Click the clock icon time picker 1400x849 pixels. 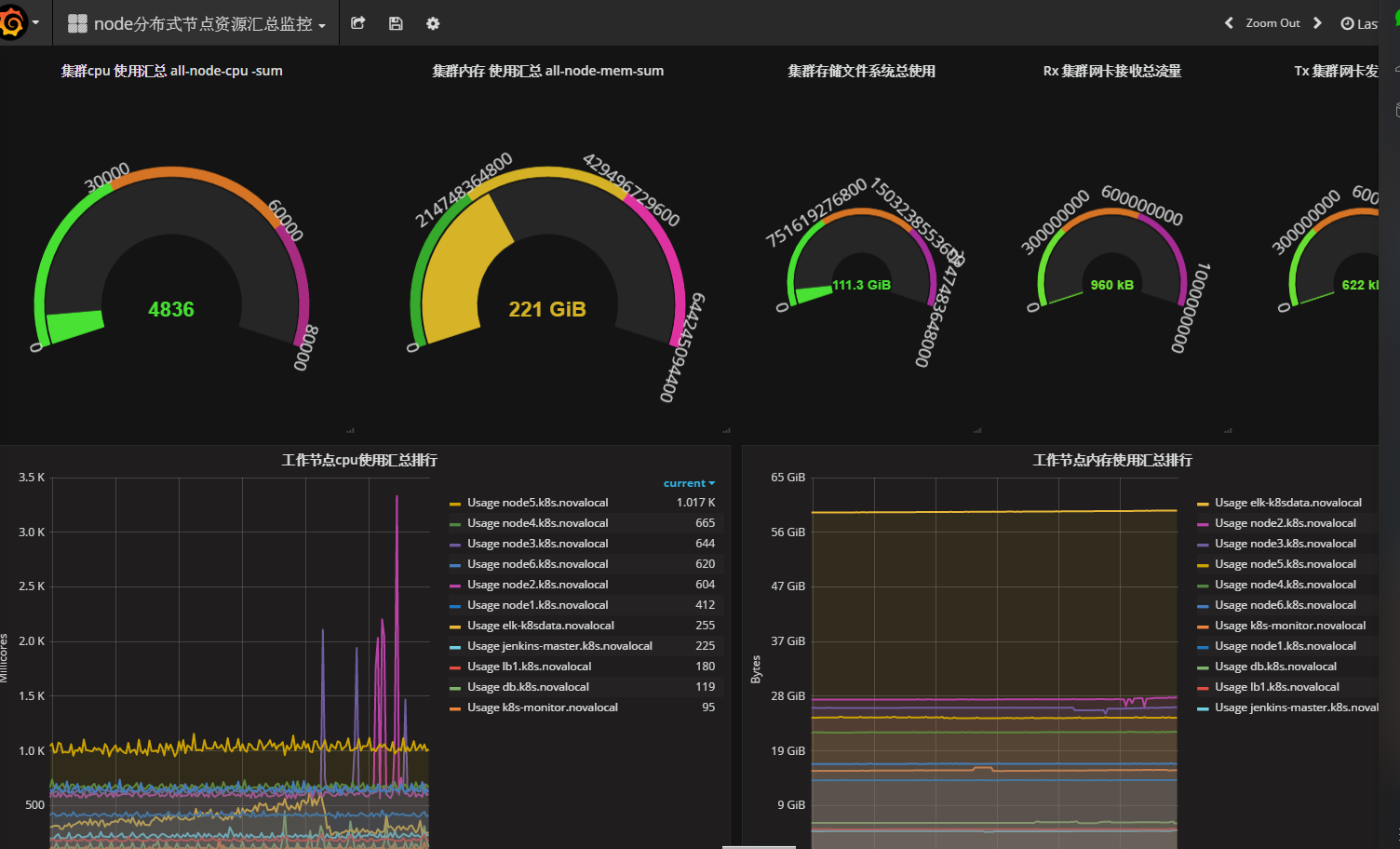tap(1347, 24)
